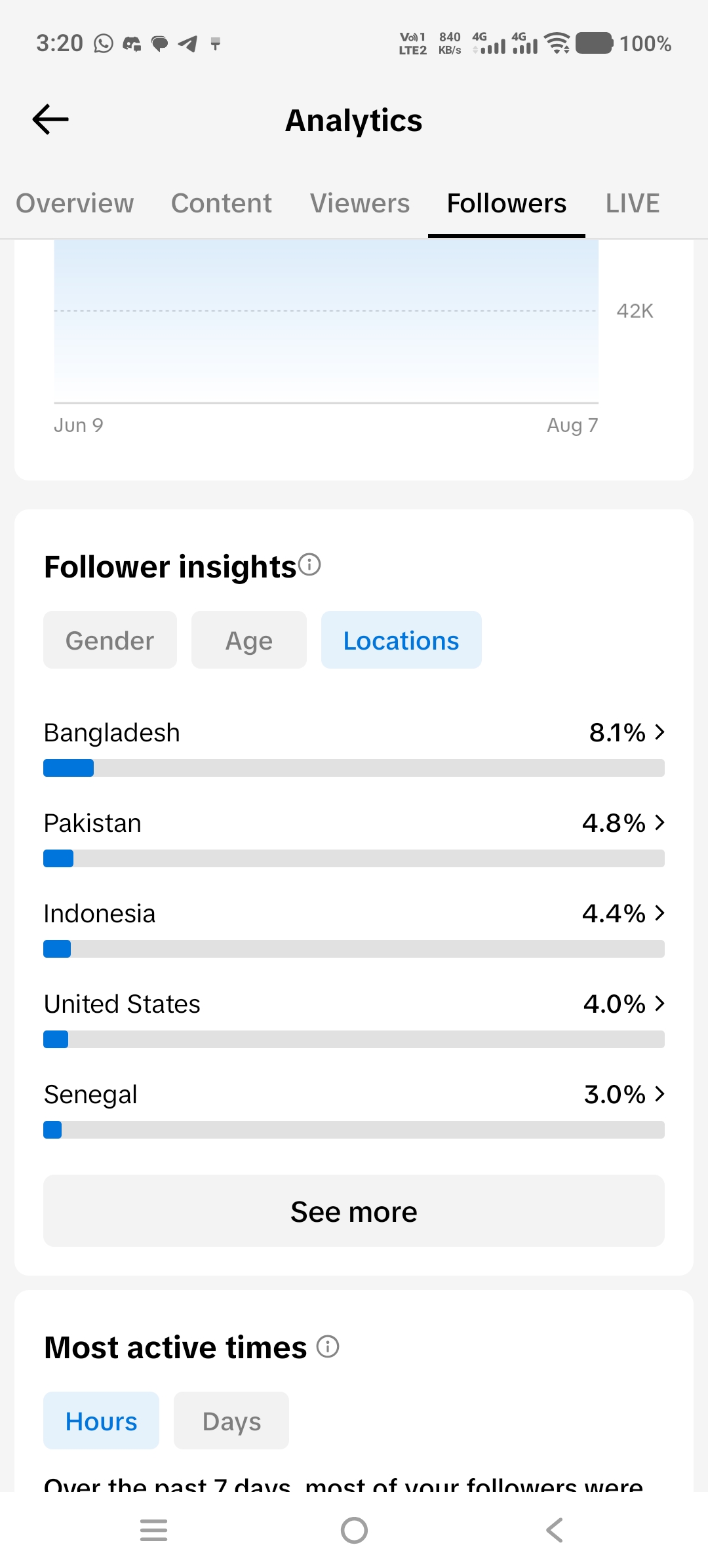Tap the Indonesia percentage progress bar

tap(354, 949)
